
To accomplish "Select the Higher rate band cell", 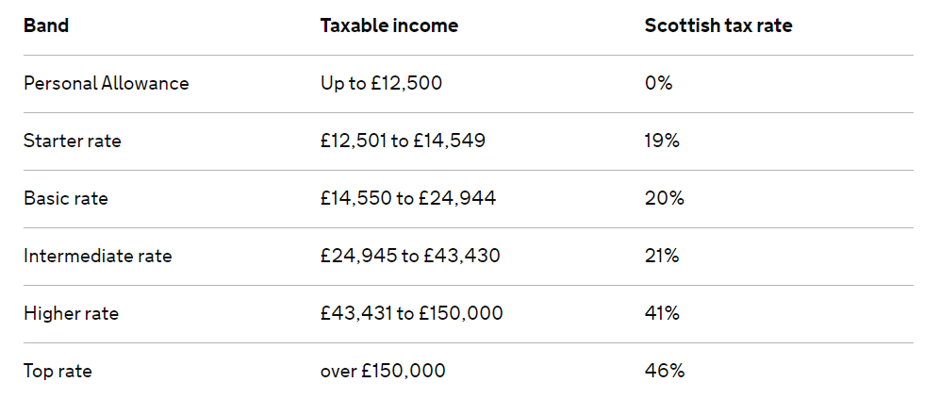I will (x=71, y=313).
